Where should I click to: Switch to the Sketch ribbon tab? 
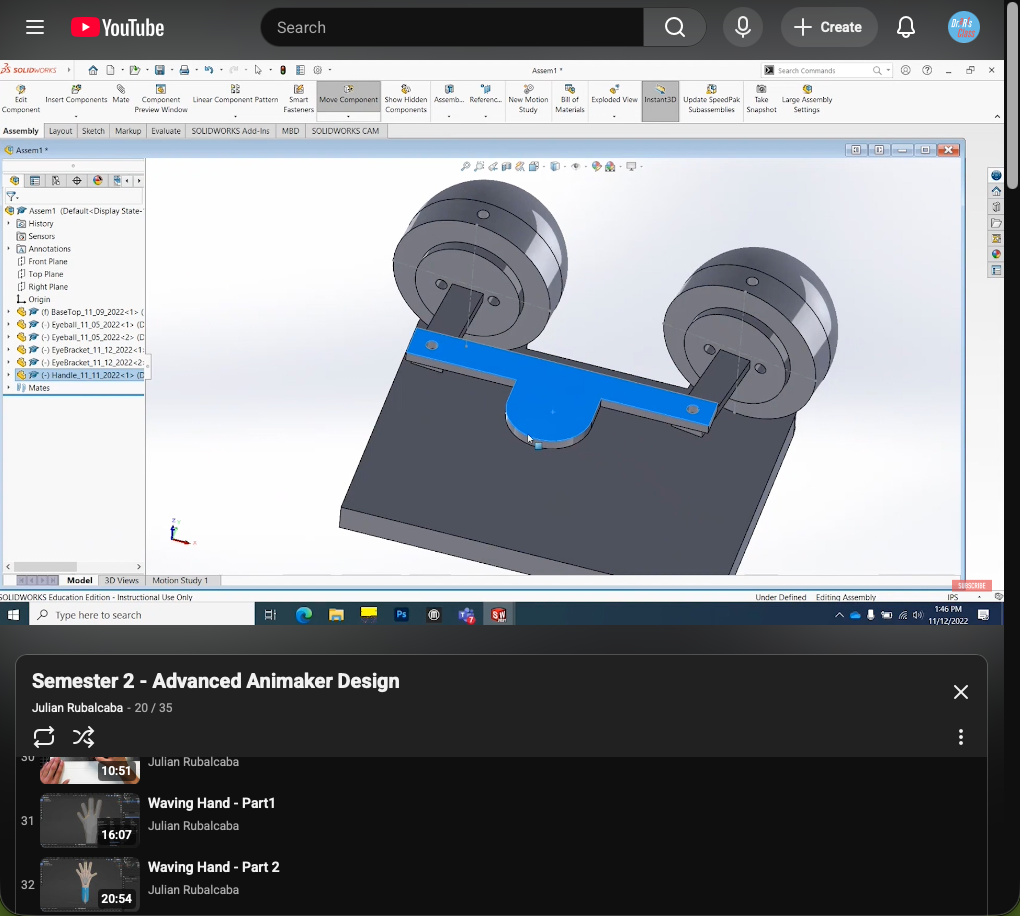tap(93, 131)
